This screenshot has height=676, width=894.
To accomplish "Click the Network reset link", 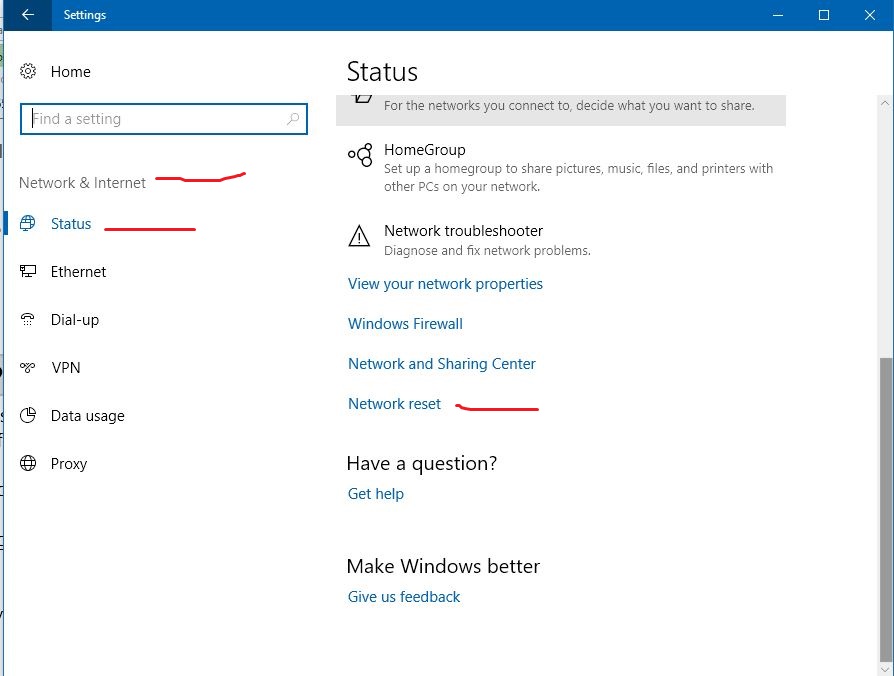I will pyautogui.click(x=395, y=404).
